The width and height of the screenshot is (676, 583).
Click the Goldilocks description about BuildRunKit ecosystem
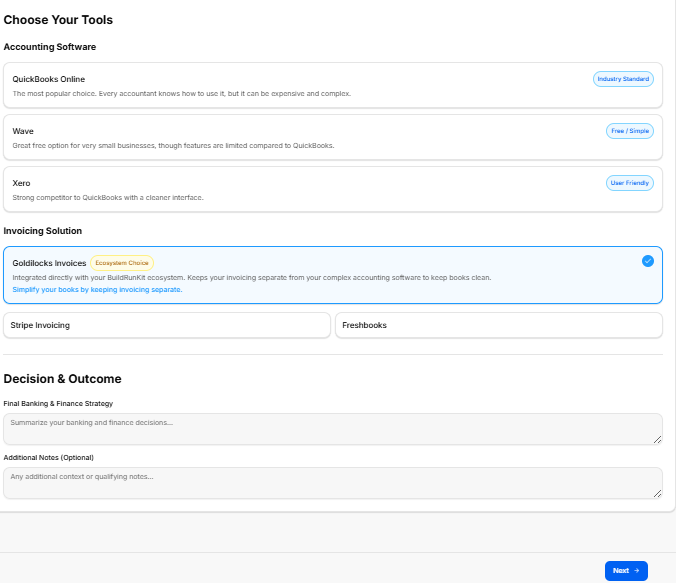tap(252, 278)
